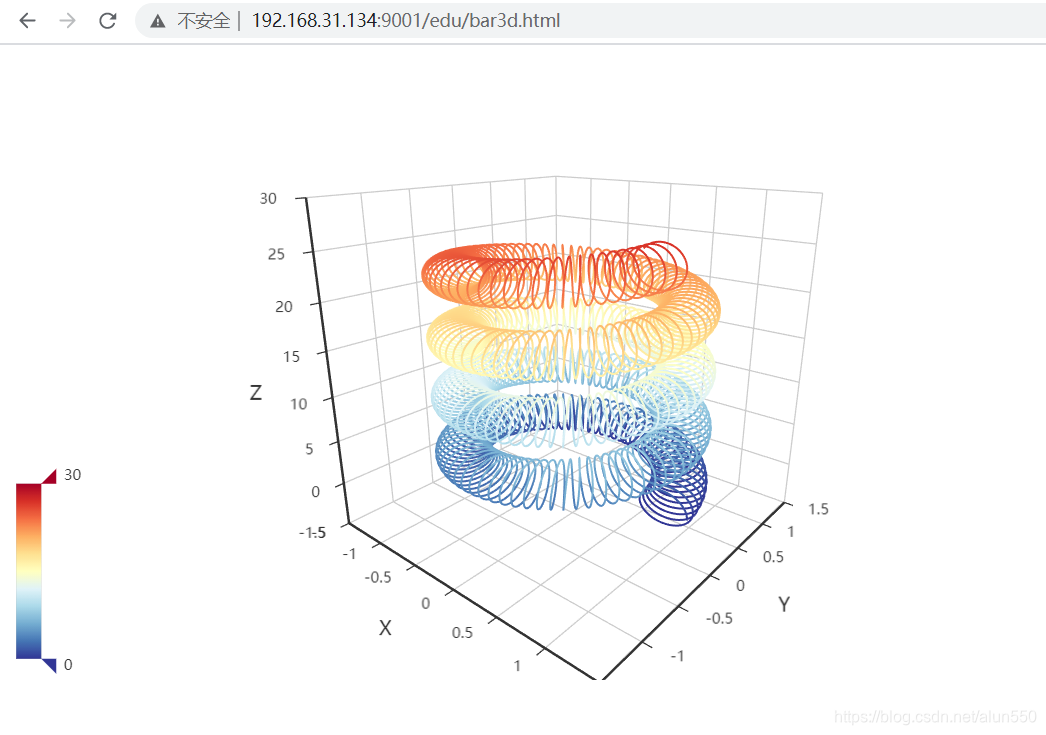Click the X axis tick label -0.5

click(378, 578)
